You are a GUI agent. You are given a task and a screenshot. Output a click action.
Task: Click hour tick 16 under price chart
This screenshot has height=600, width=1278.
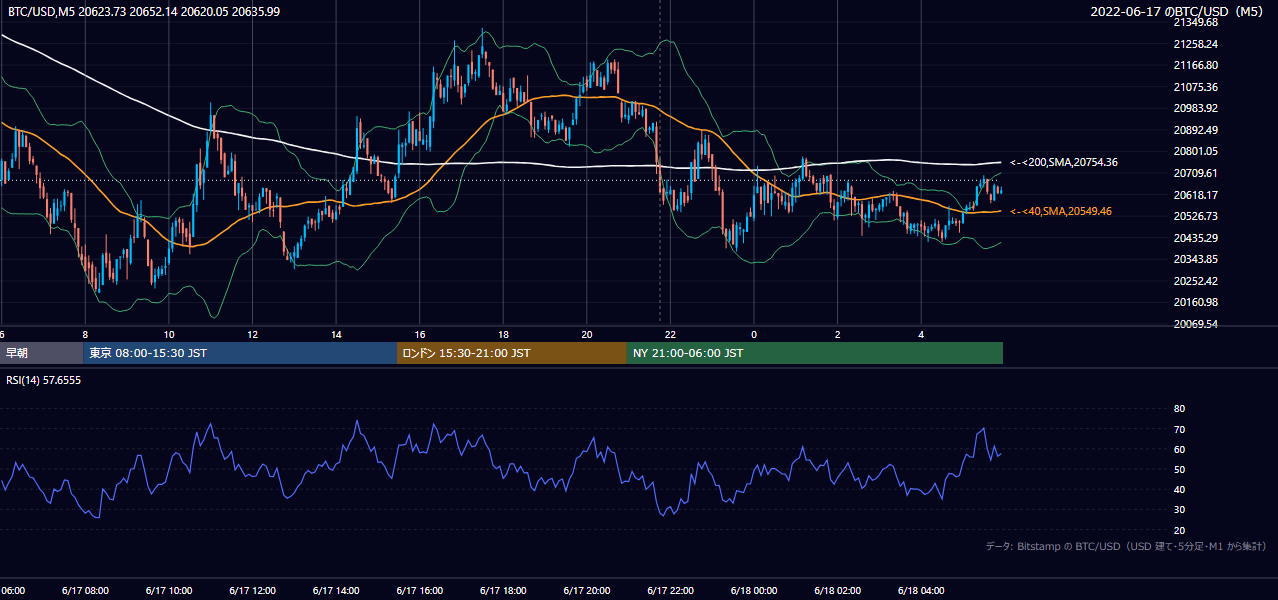tap(420, 334)
